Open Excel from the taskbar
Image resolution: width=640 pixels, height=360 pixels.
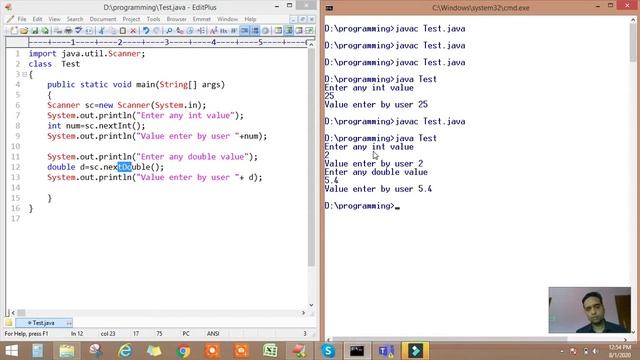pos(270,351)
